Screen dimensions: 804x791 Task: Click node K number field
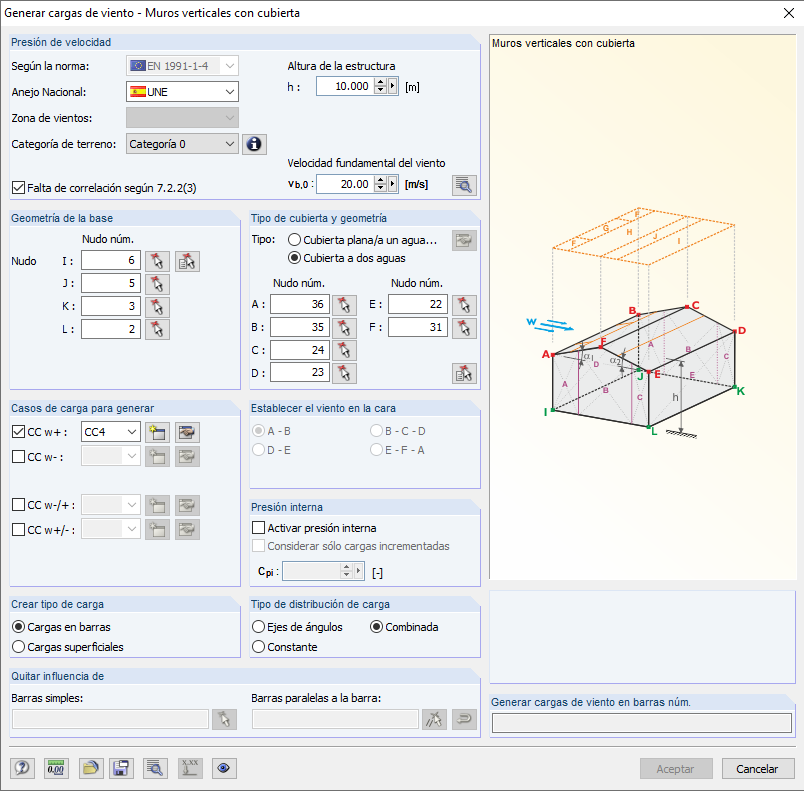111,306
